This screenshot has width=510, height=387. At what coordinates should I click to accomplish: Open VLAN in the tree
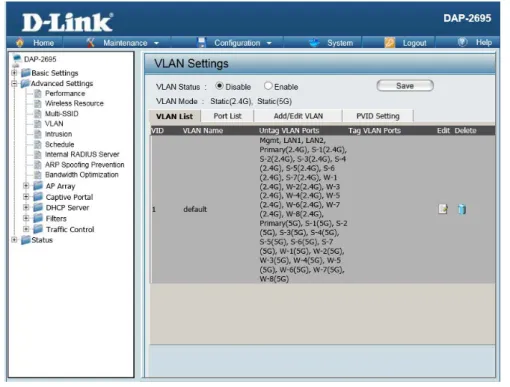(54, 124)
